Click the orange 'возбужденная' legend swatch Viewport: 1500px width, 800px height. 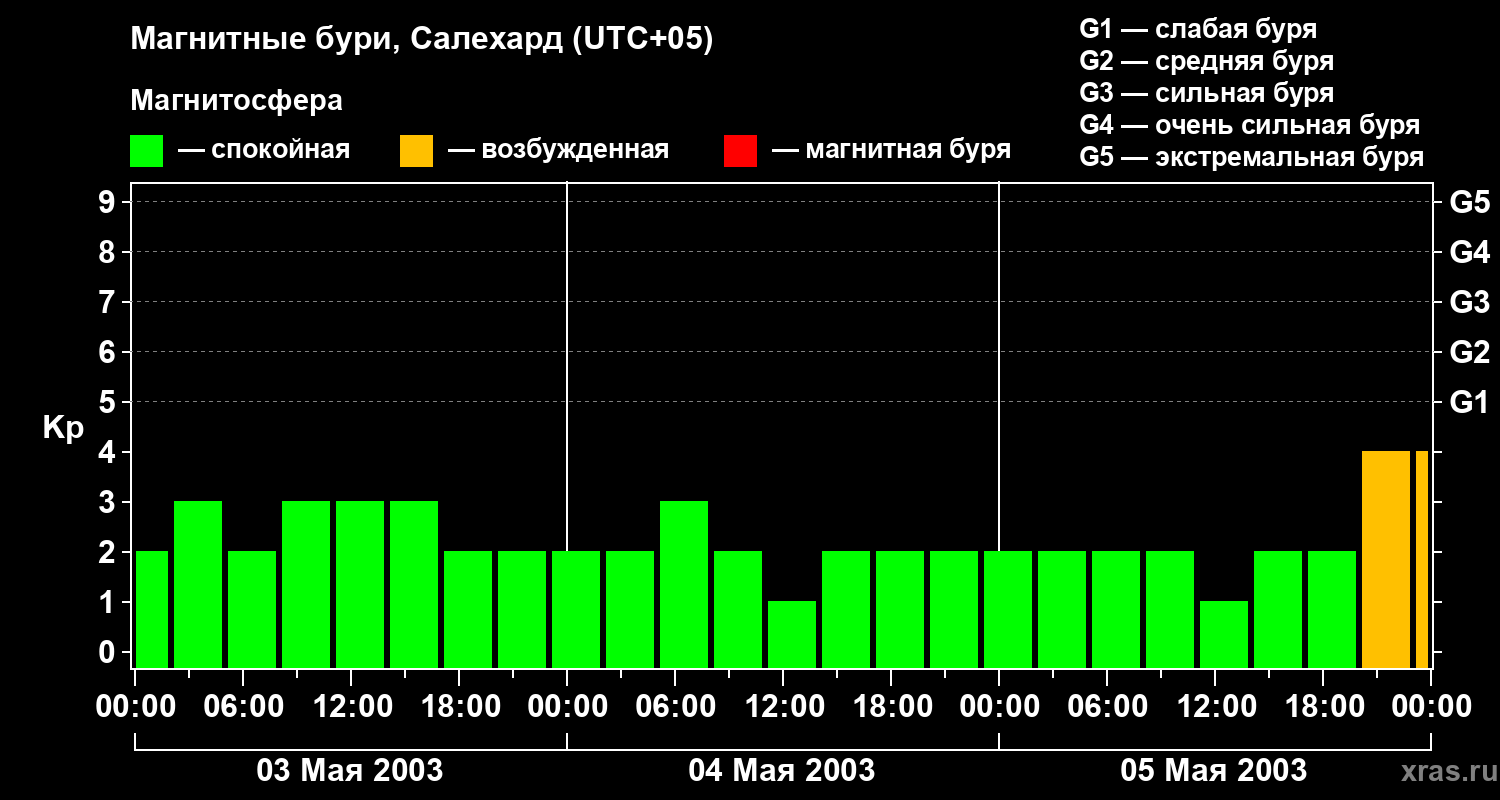tap(416, 151)
